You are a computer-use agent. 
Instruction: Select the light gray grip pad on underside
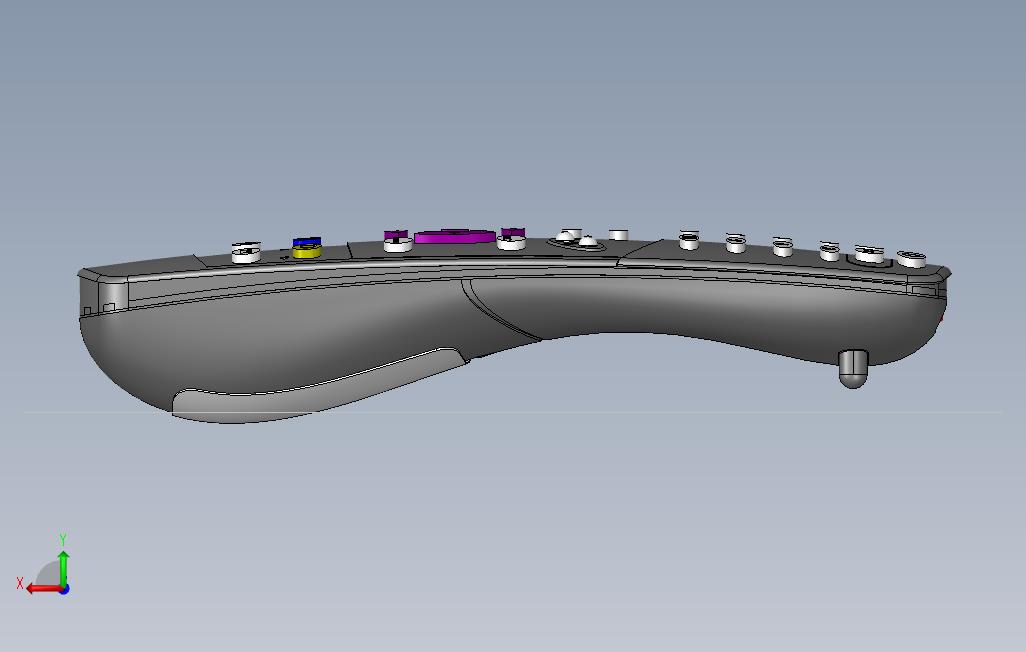pyautogui.click(x=319, y=387)
